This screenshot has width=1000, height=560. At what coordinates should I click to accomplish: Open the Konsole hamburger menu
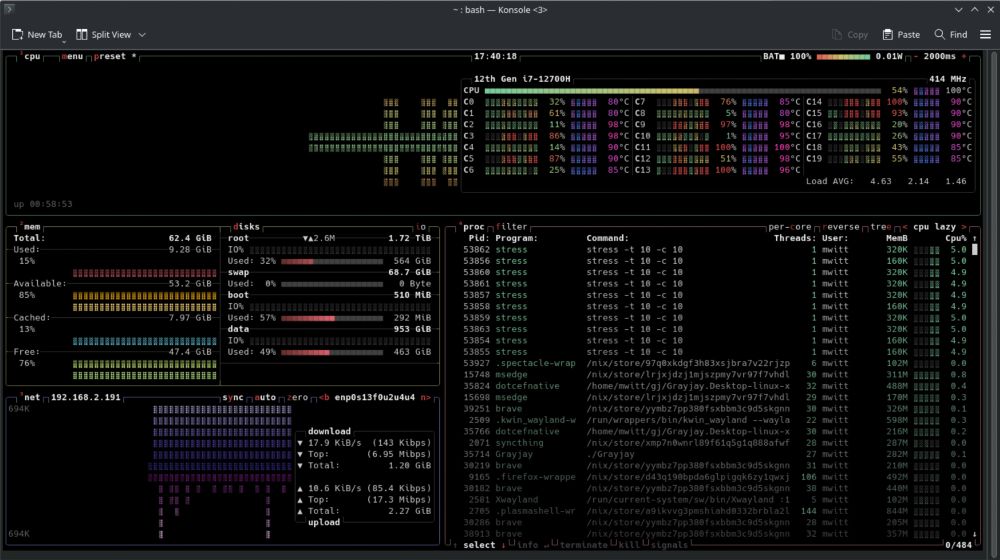[x=985, y=34]
